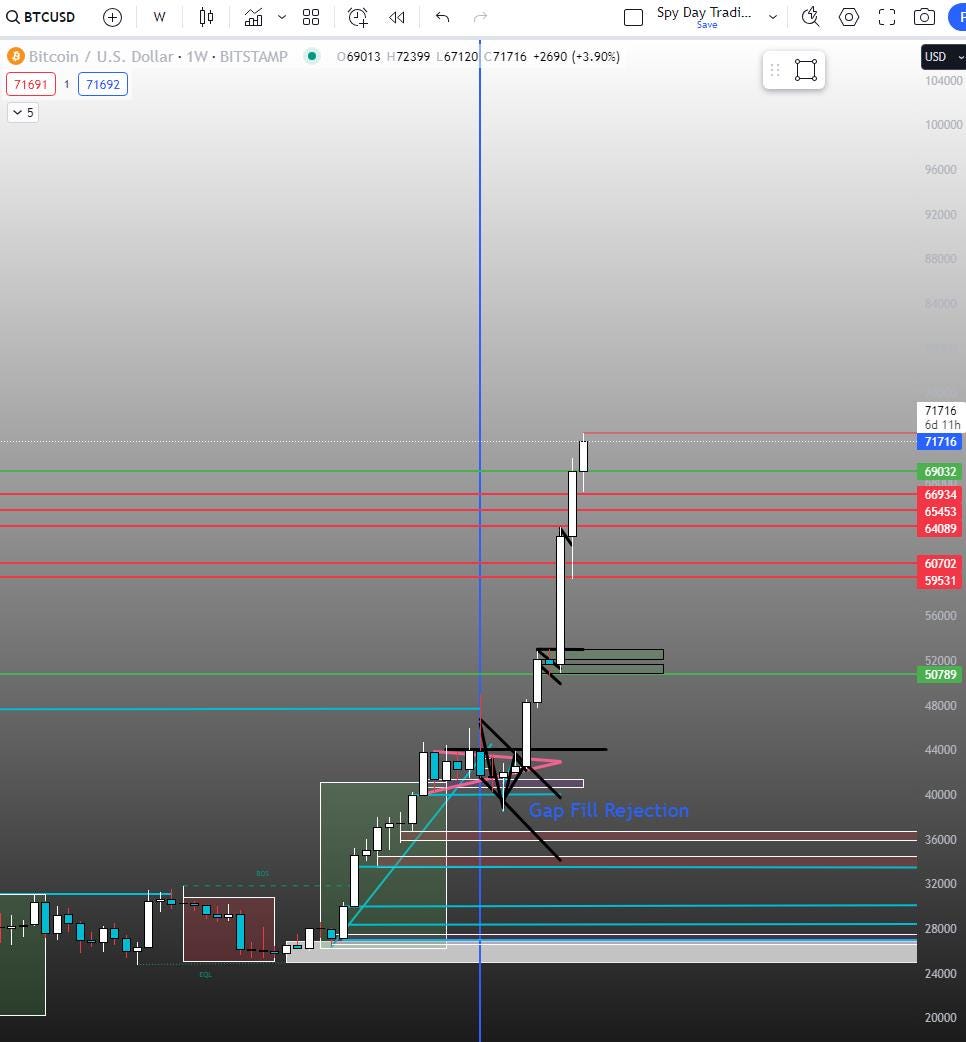This screenshot has width=966, height=1042.
Task: Start bar replay with the rewind icon
Action: tap(397, 17)
